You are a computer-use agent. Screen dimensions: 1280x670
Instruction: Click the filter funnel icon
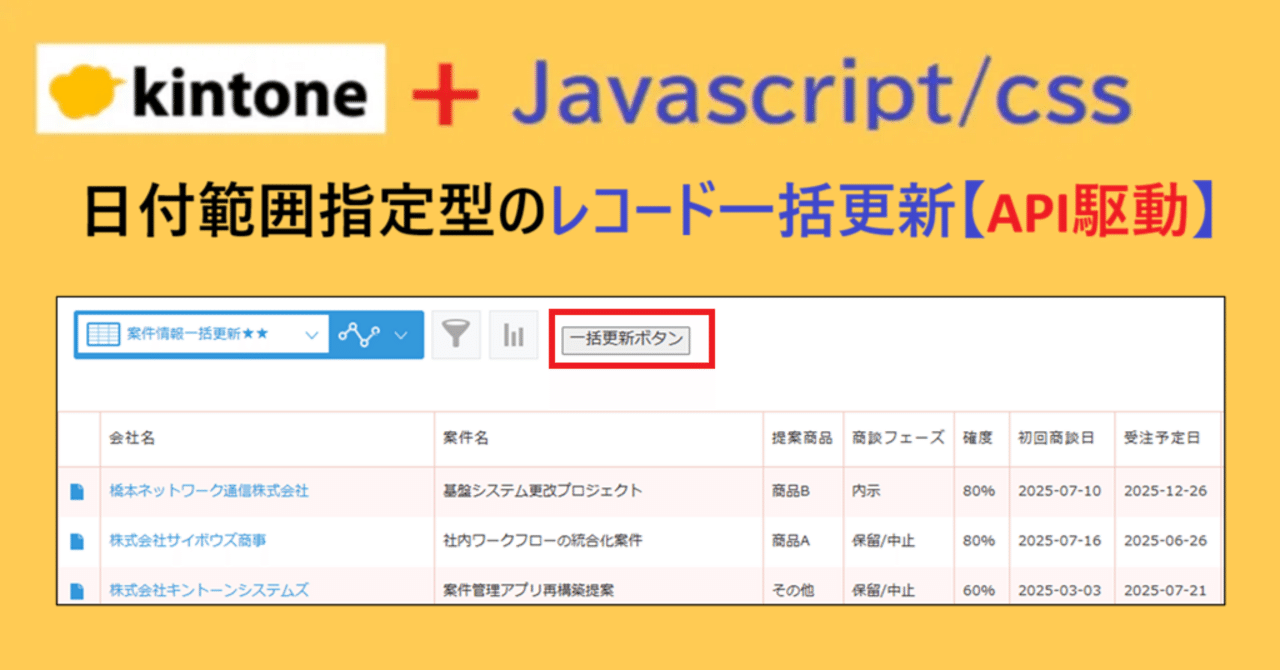point(456,335)
